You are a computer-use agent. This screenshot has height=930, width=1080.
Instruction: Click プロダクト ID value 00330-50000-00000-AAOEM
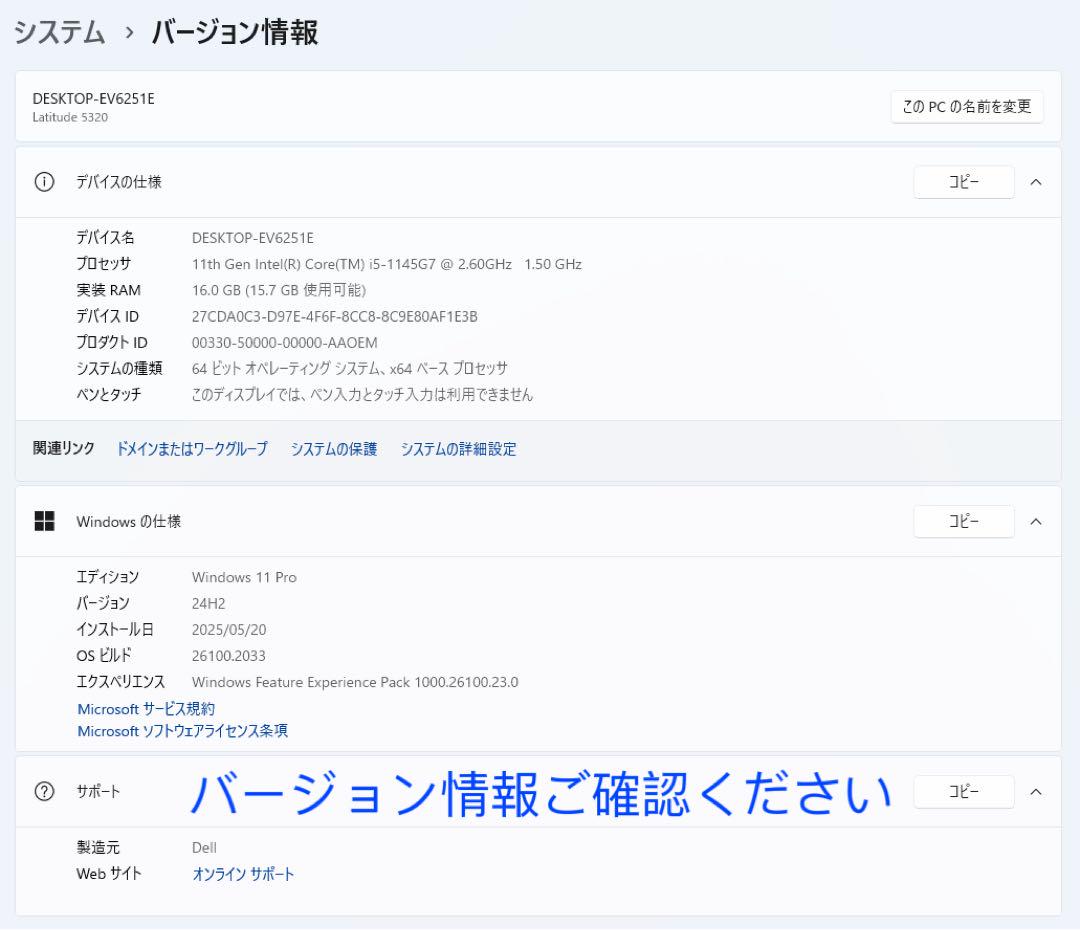click(284, 343)
